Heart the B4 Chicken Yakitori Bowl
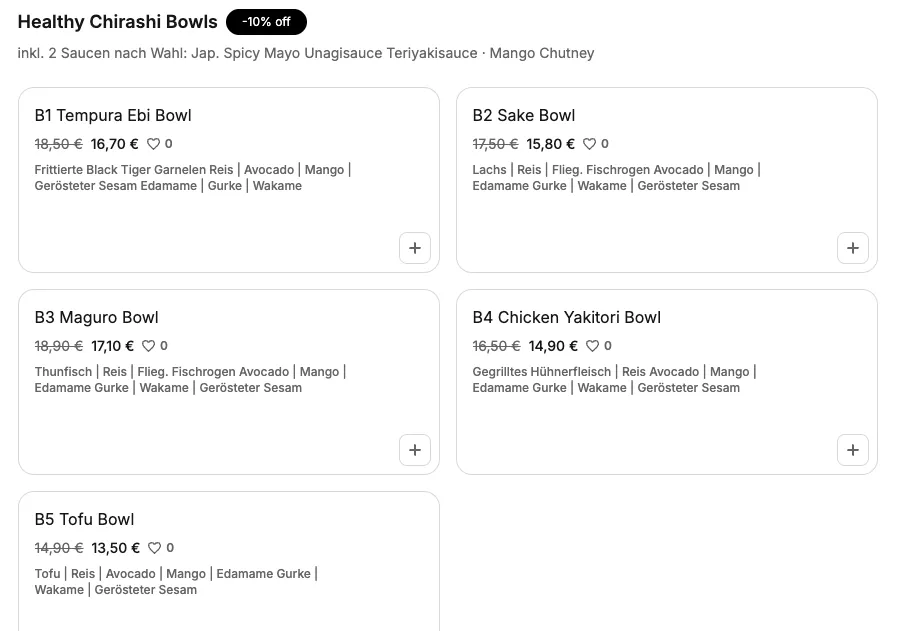902x631 pixels. 593,346
